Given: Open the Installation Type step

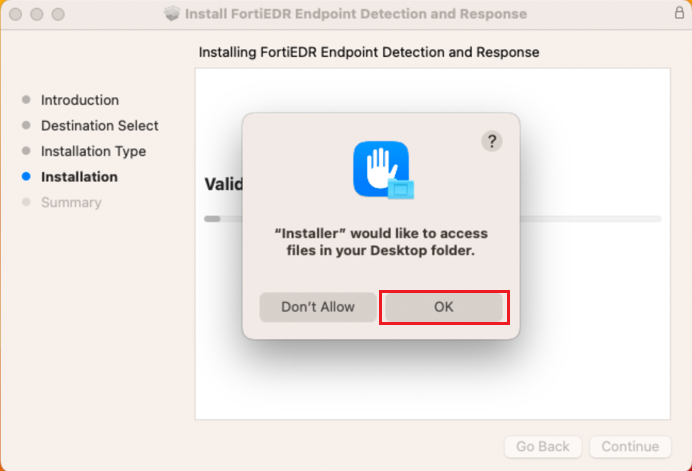Looking at the screenshot, I should coord(93,151).
